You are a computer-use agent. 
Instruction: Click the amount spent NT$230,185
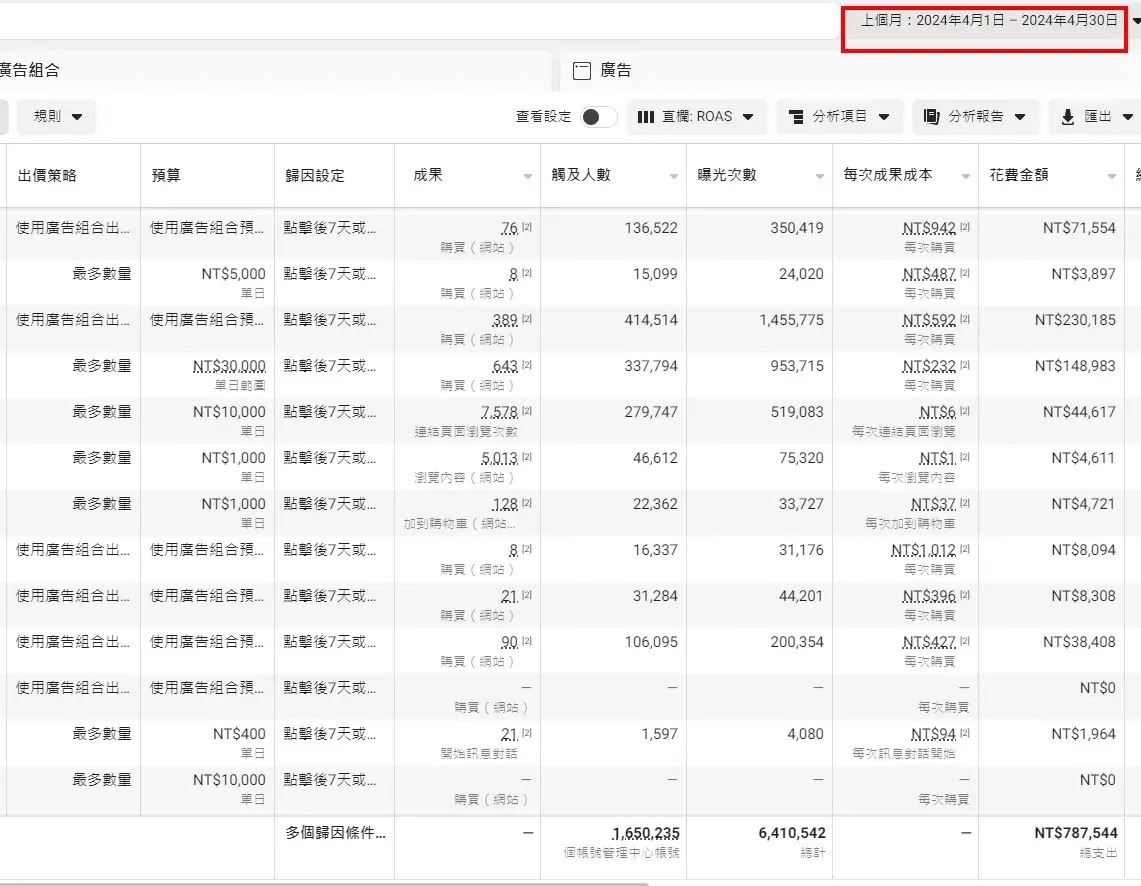tap(1075, 320)
